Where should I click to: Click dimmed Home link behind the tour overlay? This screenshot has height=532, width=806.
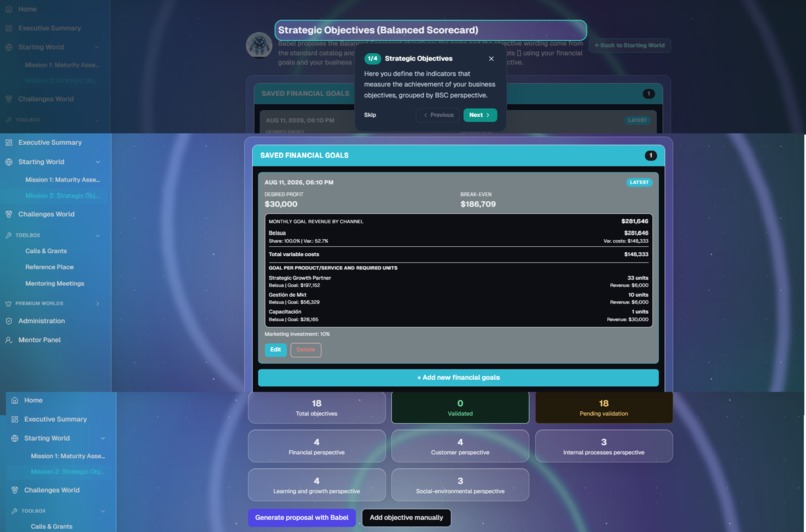point(27,9)
